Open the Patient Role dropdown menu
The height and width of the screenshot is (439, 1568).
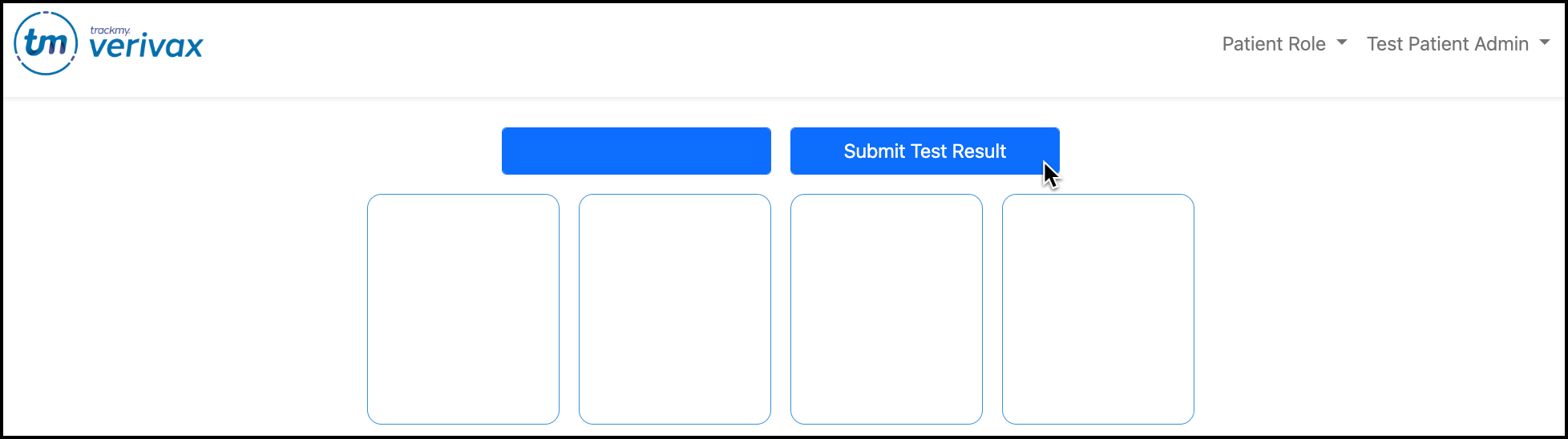[1283, 44]
